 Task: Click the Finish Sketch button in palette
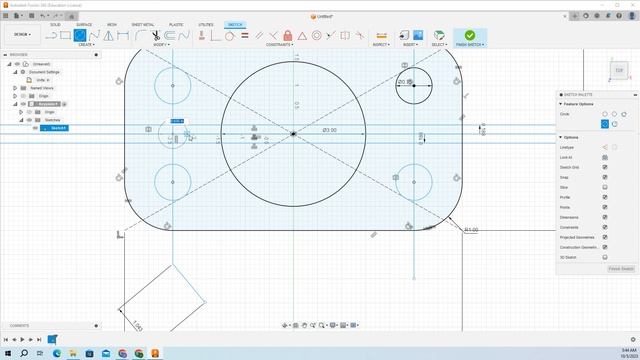tap(621, 269)
